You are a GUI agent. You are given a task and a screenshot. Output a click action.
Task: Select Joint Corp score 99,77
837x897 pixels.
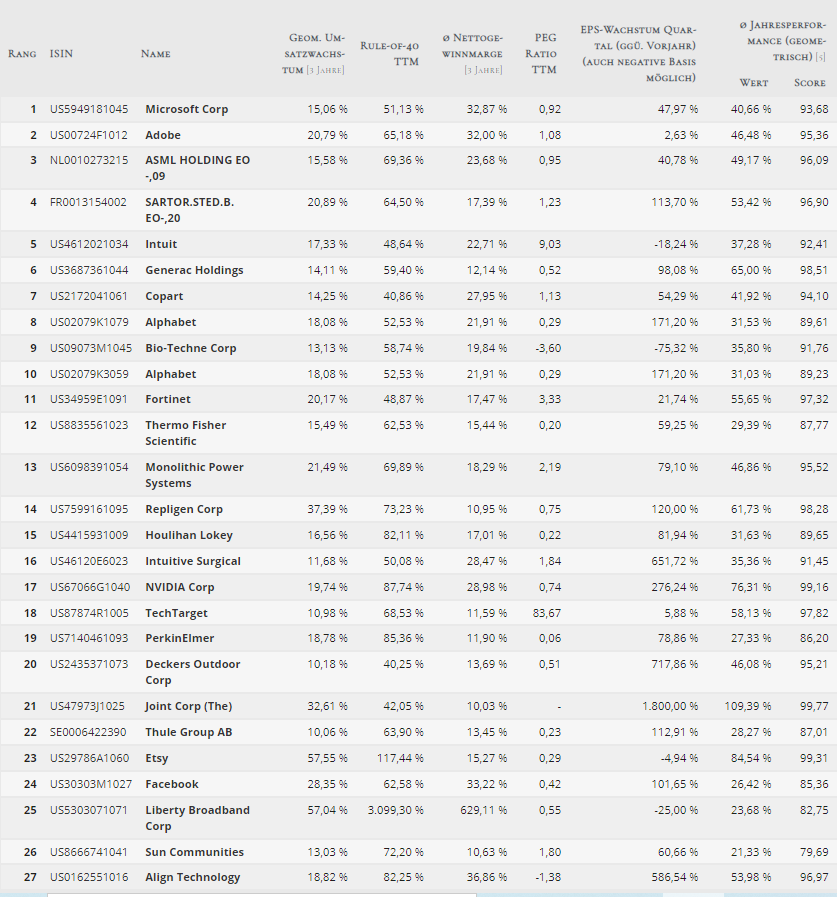coord(814,707)
